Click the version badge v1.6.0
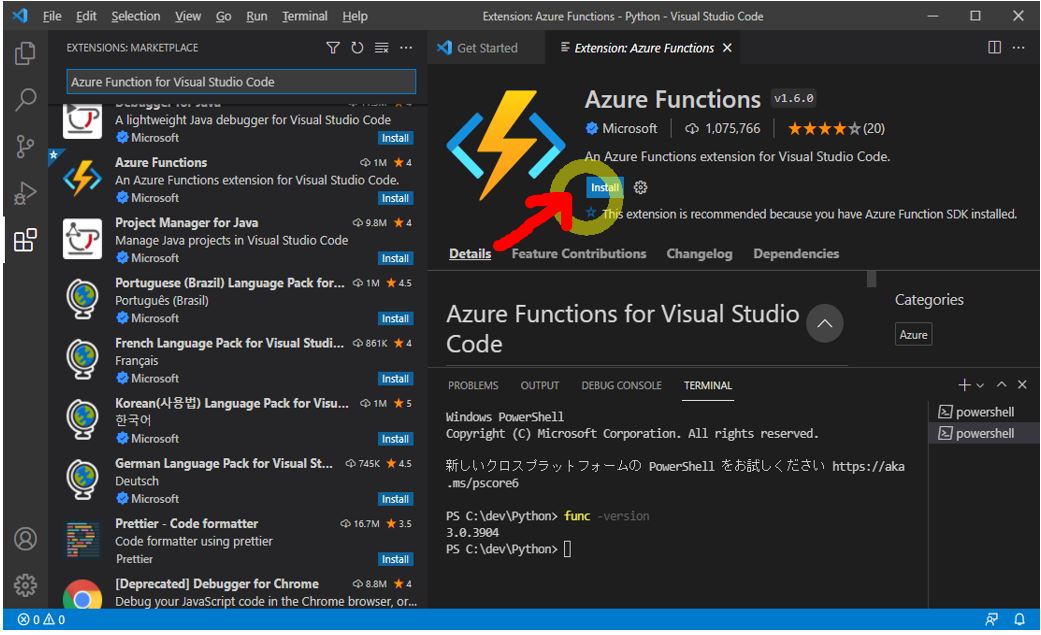Viewport: 1041px width, 635px height. (793, 98)
